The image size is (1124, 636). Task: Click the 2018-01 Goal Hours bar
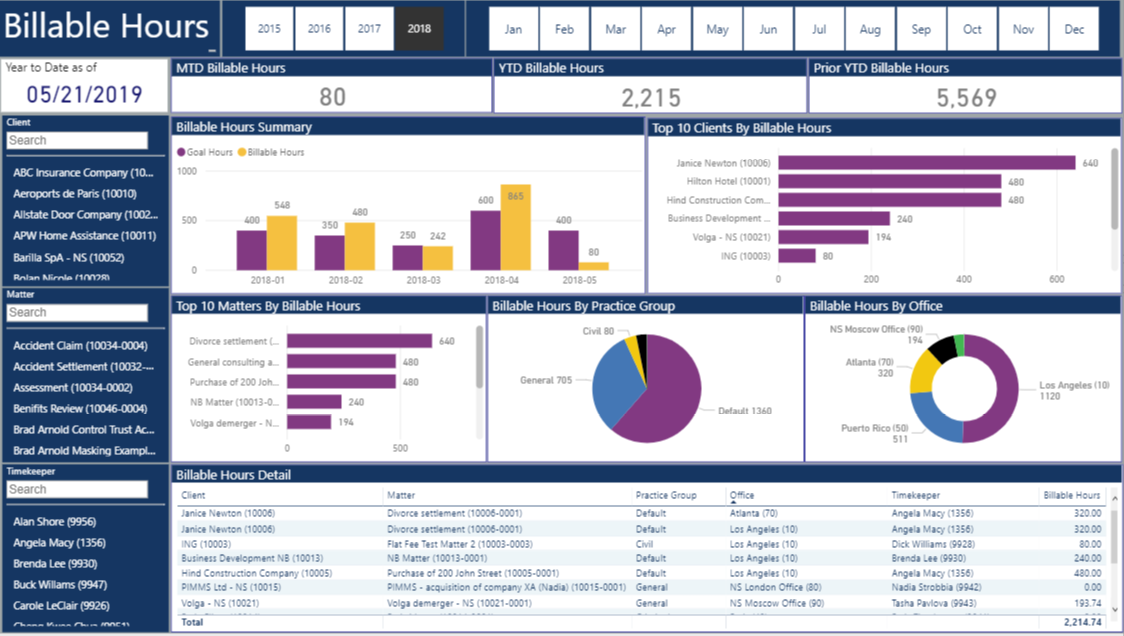[252, 250]
